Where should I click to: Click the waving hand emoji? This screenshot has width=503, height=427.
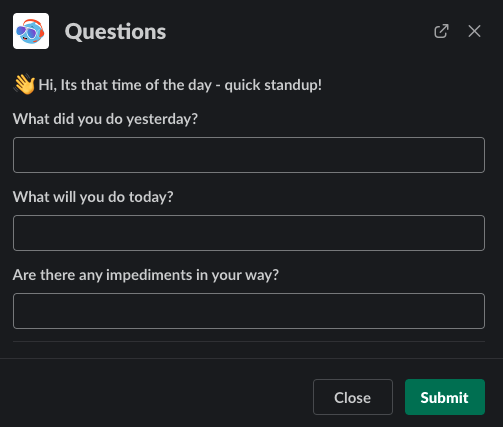tap(24, 84)
